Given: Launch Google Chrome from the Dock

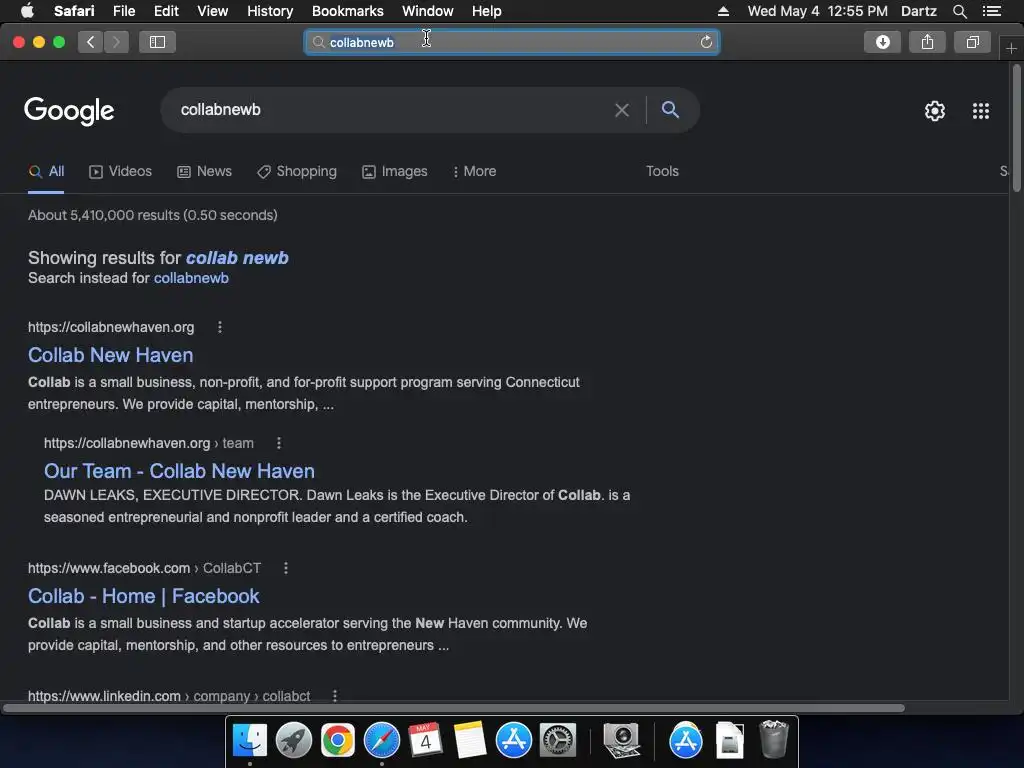Looking at the screenshot, I should tap(338, 741).
